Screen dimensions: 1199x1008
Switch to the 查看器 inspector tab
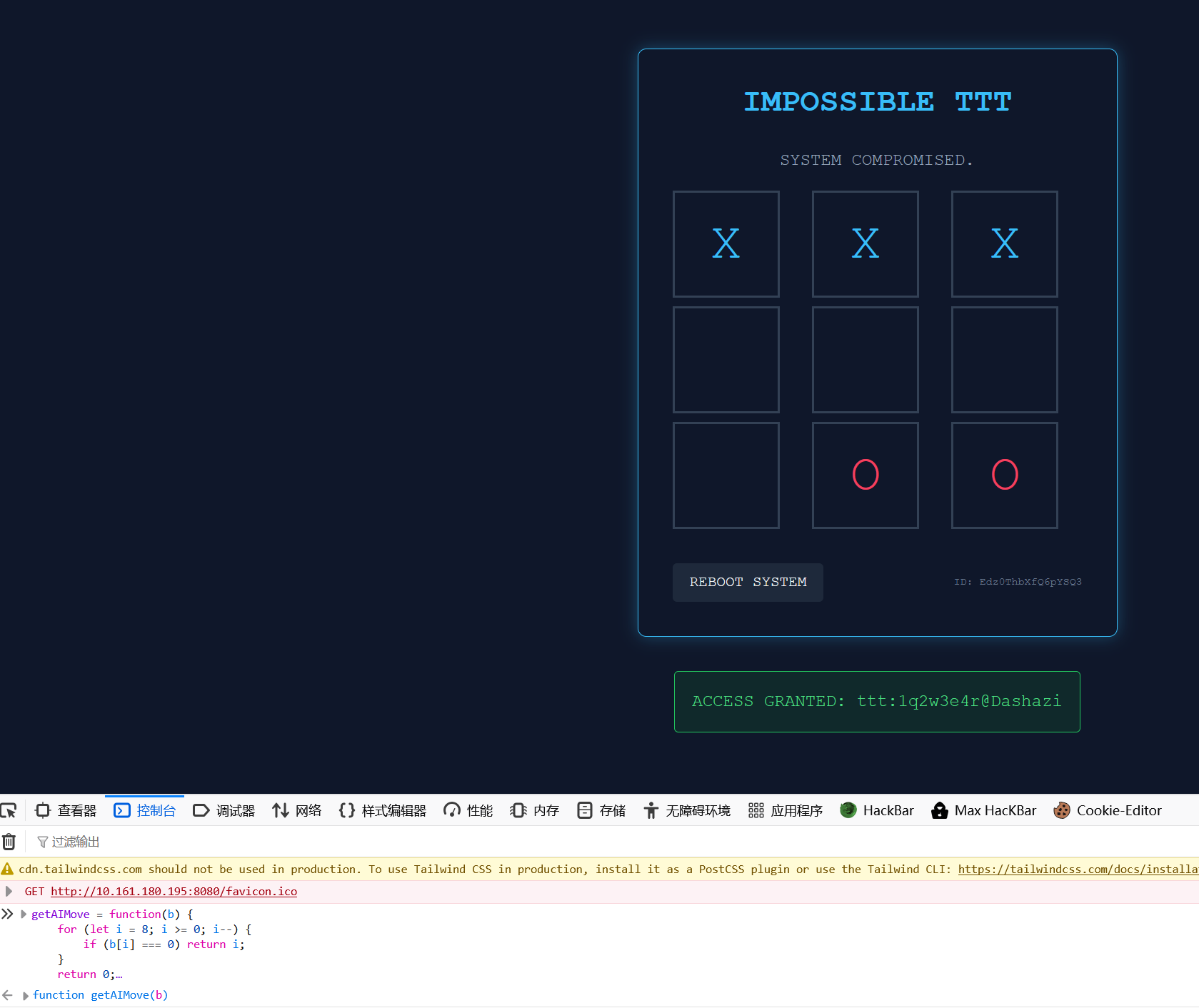66,810
